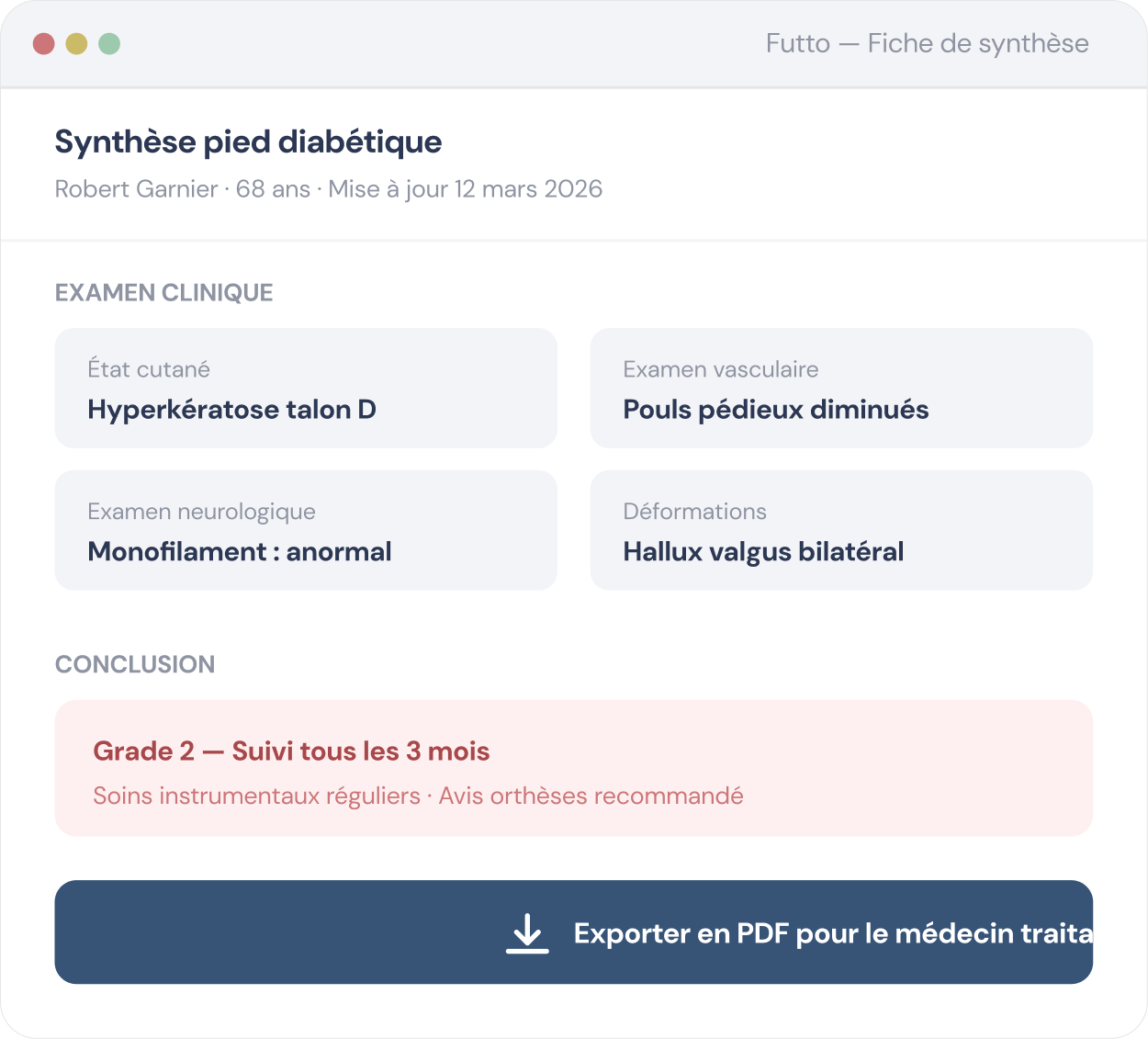This screenshot has width=1148, height=1039.
Task: Click window title Futto — Fiche de synthèse
Action: [928, 43]
